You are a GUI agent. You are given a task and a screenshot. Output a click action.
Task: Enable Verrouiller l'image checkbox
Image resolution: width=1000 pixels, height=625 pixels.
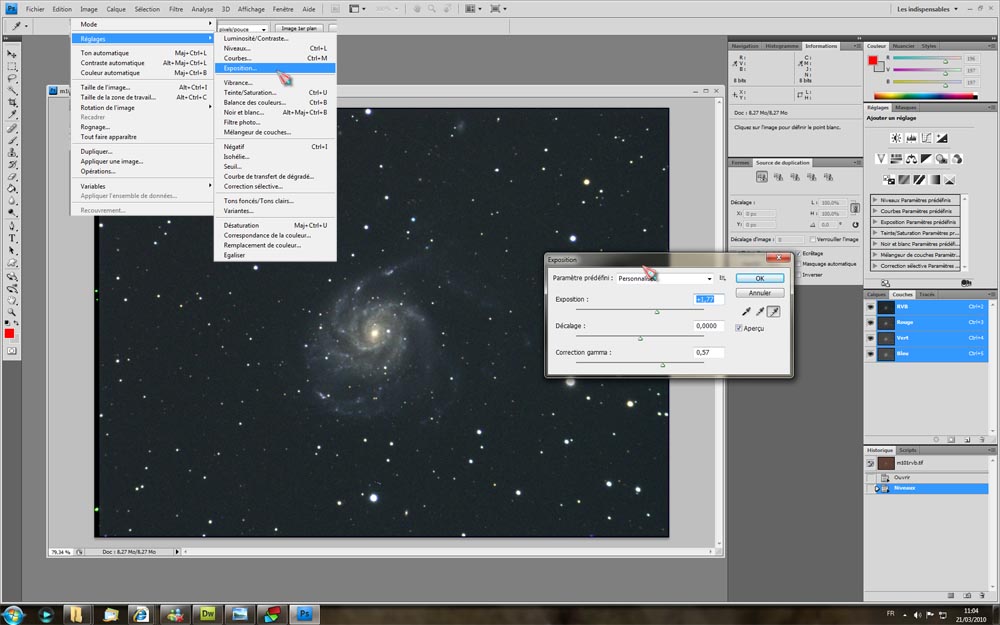pos(811,239)
